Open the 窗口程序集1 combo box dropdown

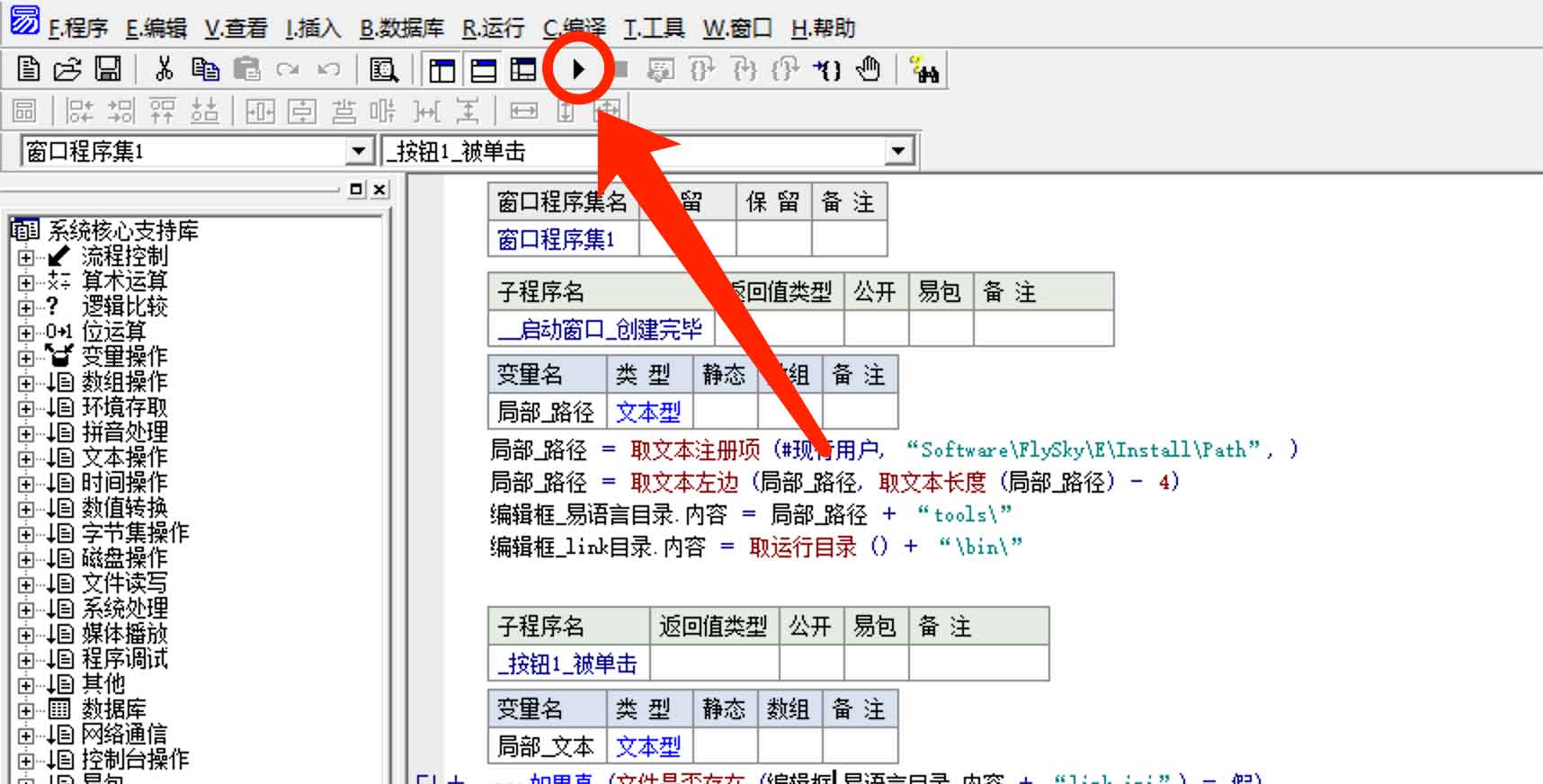360,151
